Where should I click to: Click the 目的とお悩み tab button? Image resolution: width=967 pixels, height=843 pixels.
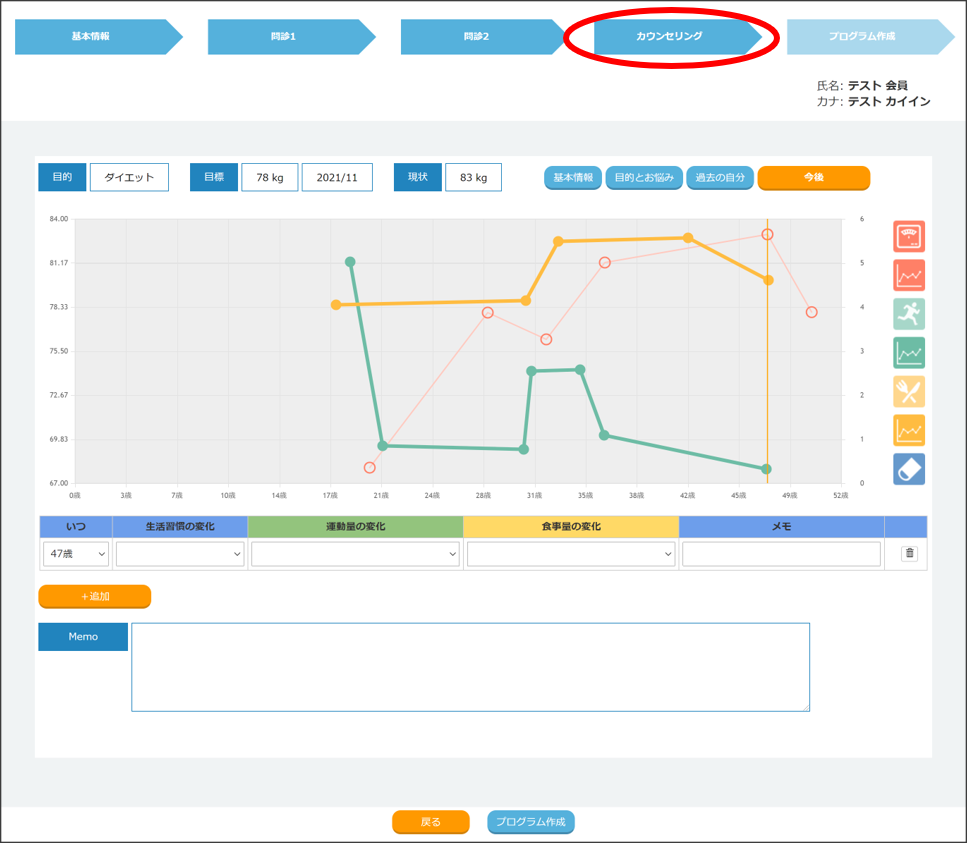(644, 178)
